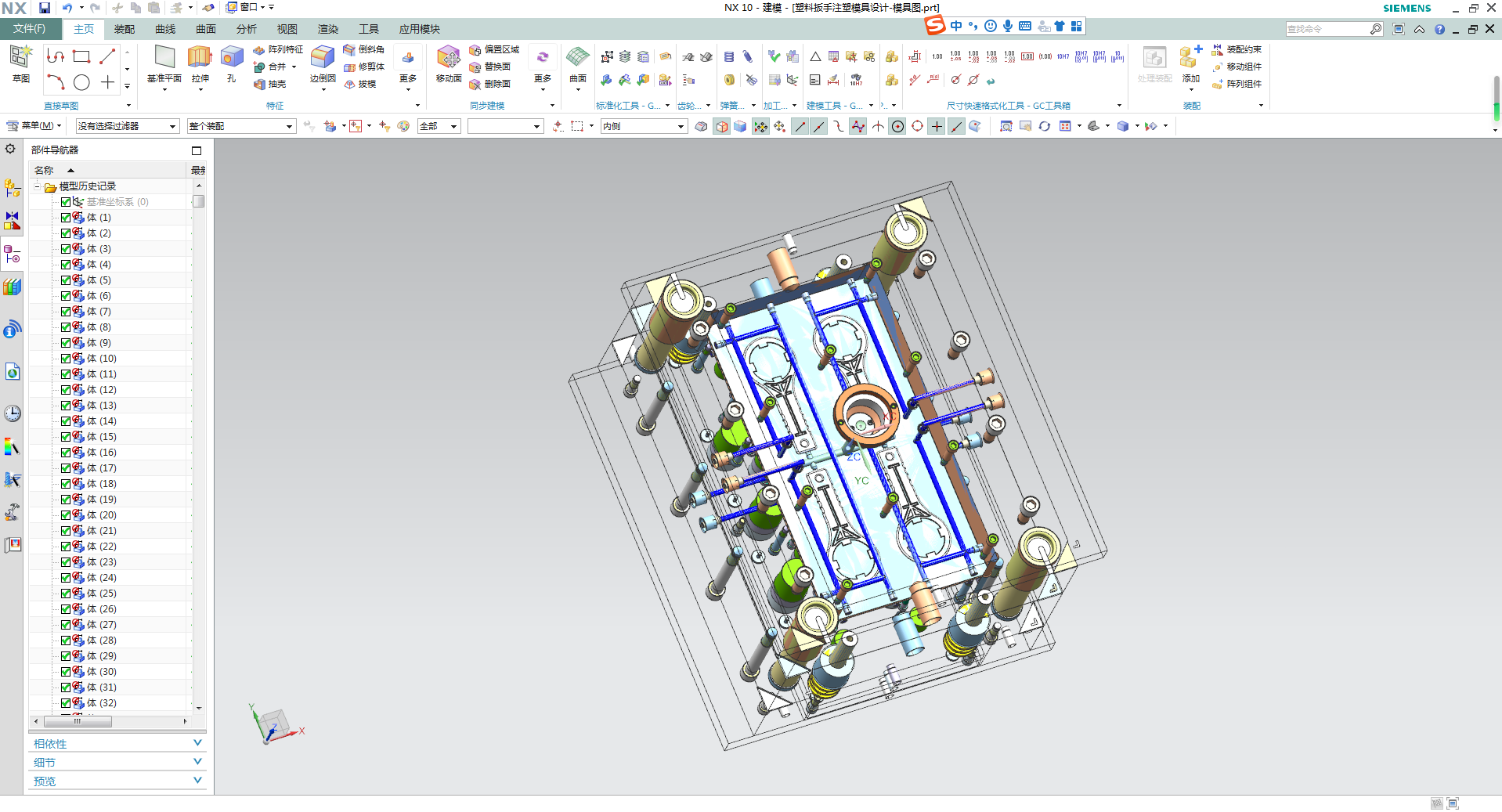Click the part navigator horizontal scrollbar
Viewport: 1502px width, 812px height.
point(78,721)
